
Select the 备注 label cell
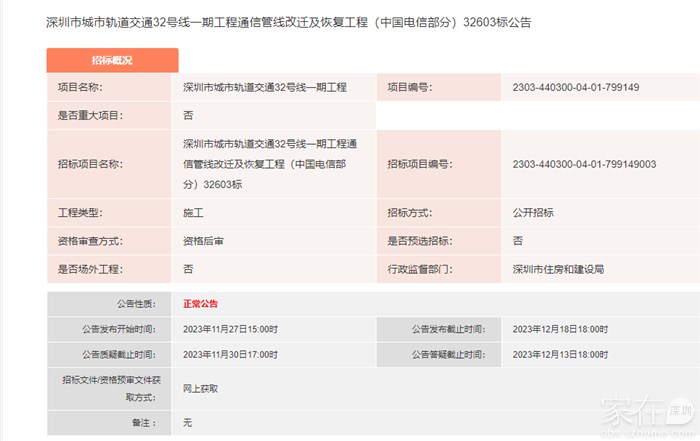[141, 423]
